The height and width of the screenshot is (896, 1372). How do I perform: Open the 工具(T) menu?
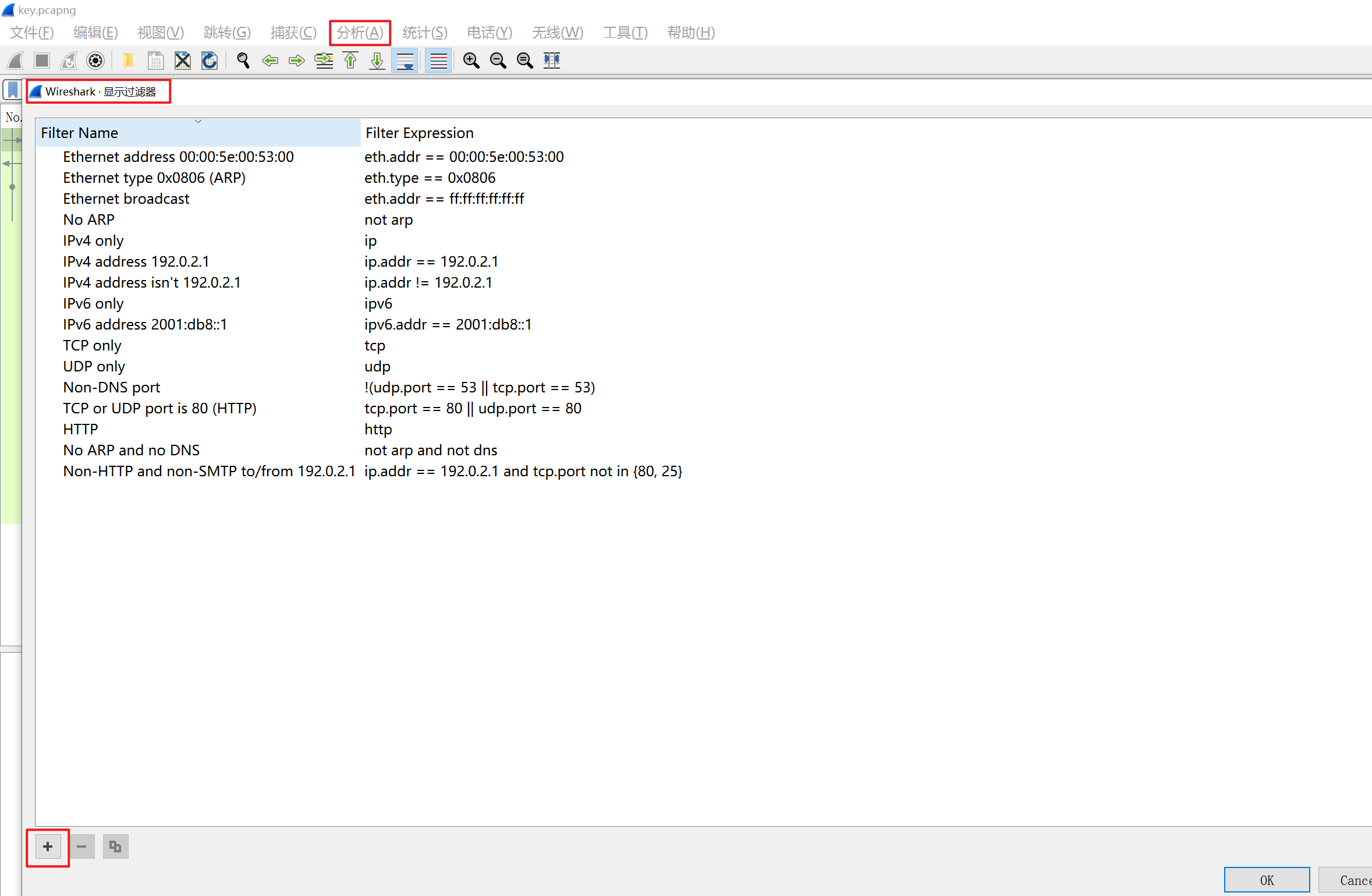click(625, 33)
